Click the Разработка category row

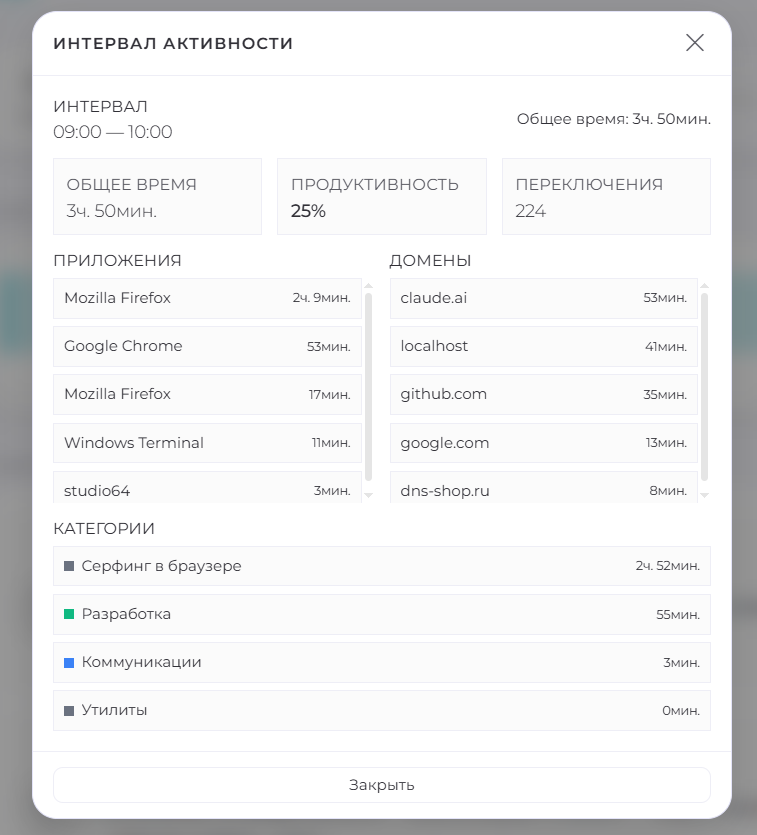coord(382,615)
